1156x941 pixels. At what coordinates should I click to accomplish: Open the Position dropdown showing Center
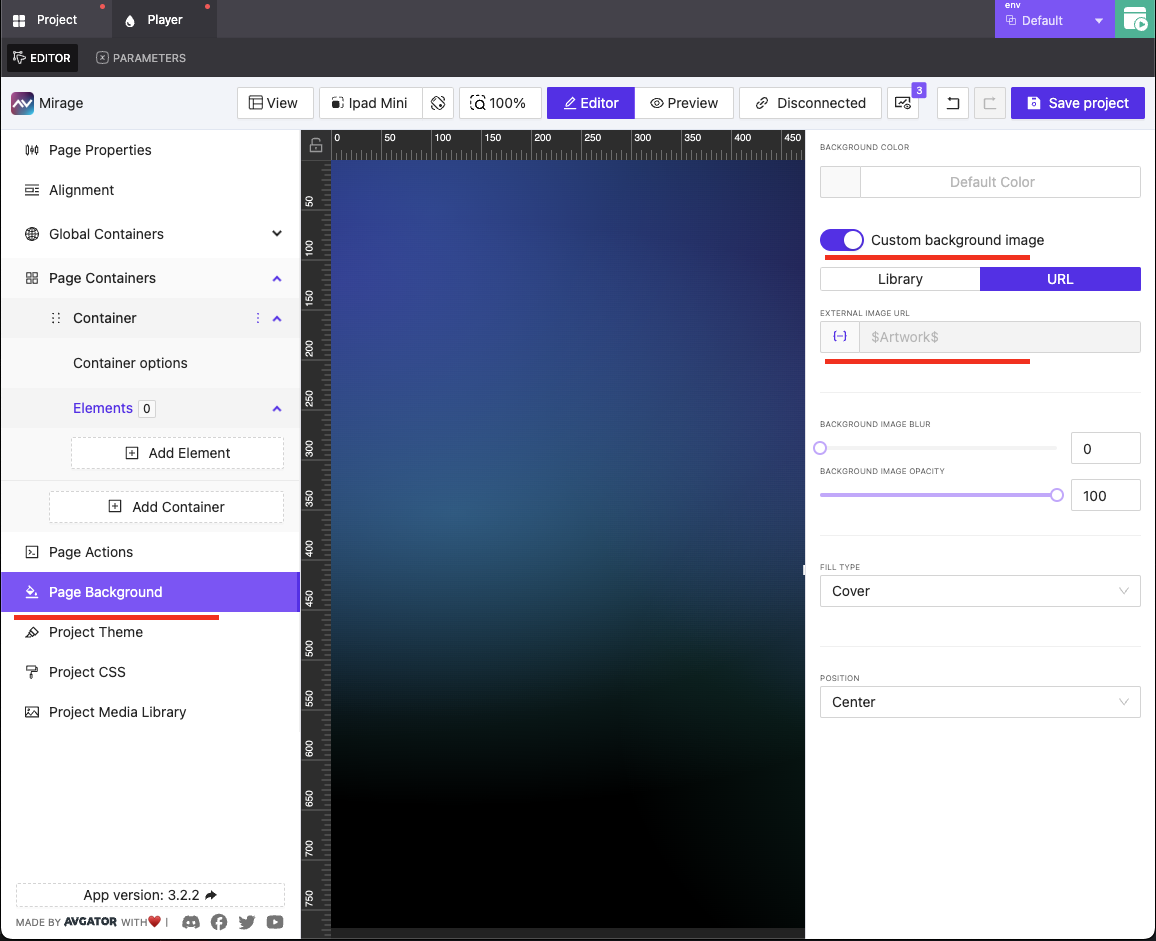[x=980, y=702]
